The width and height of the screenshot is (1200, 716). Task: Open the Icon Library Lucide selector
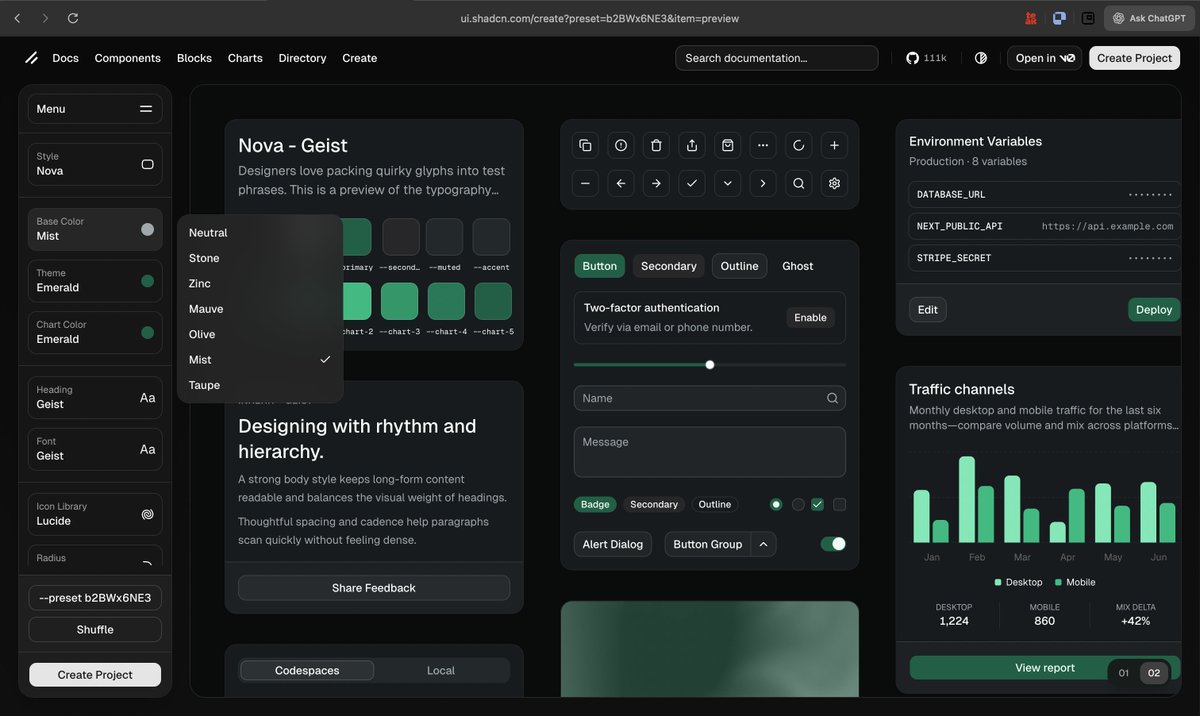[x=95, y=514]
